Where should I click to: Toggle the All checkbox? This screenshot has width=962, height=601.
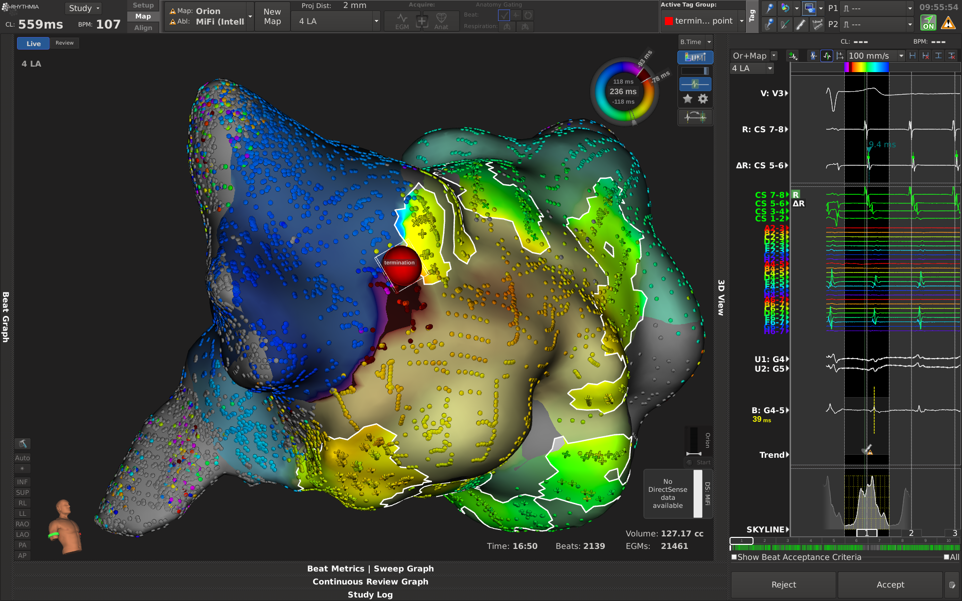pyautogui.click(x=947, y=557)
